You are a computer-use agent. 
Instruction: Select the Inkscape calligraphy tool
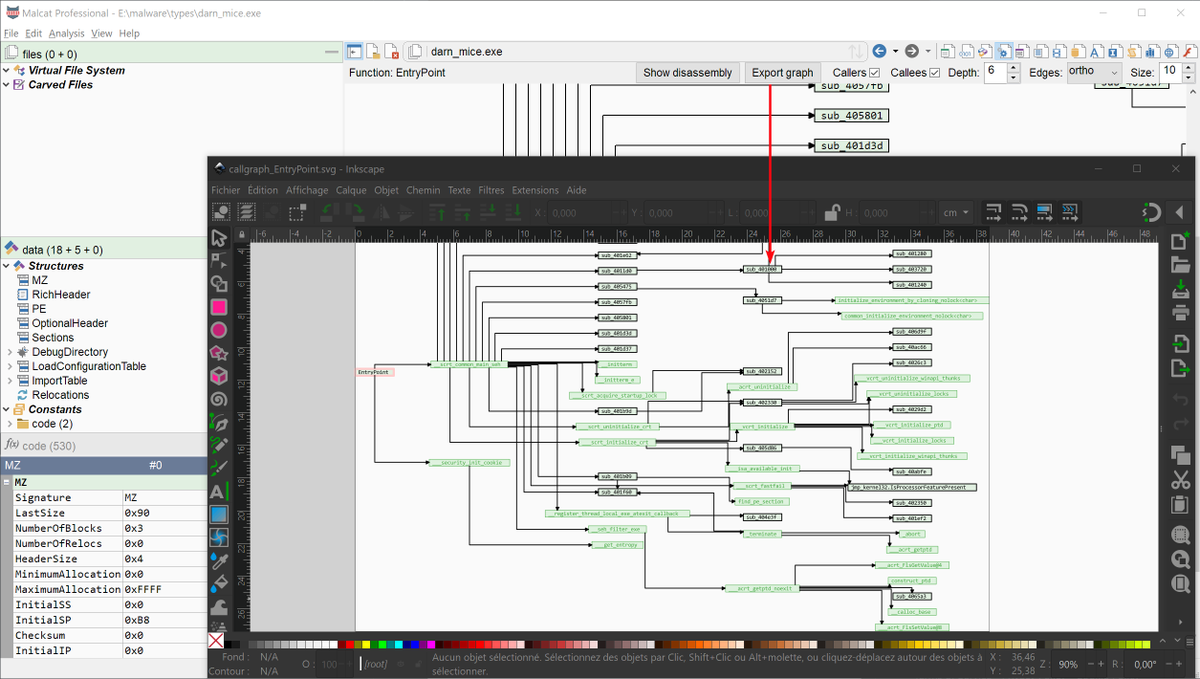pos(218,468)
